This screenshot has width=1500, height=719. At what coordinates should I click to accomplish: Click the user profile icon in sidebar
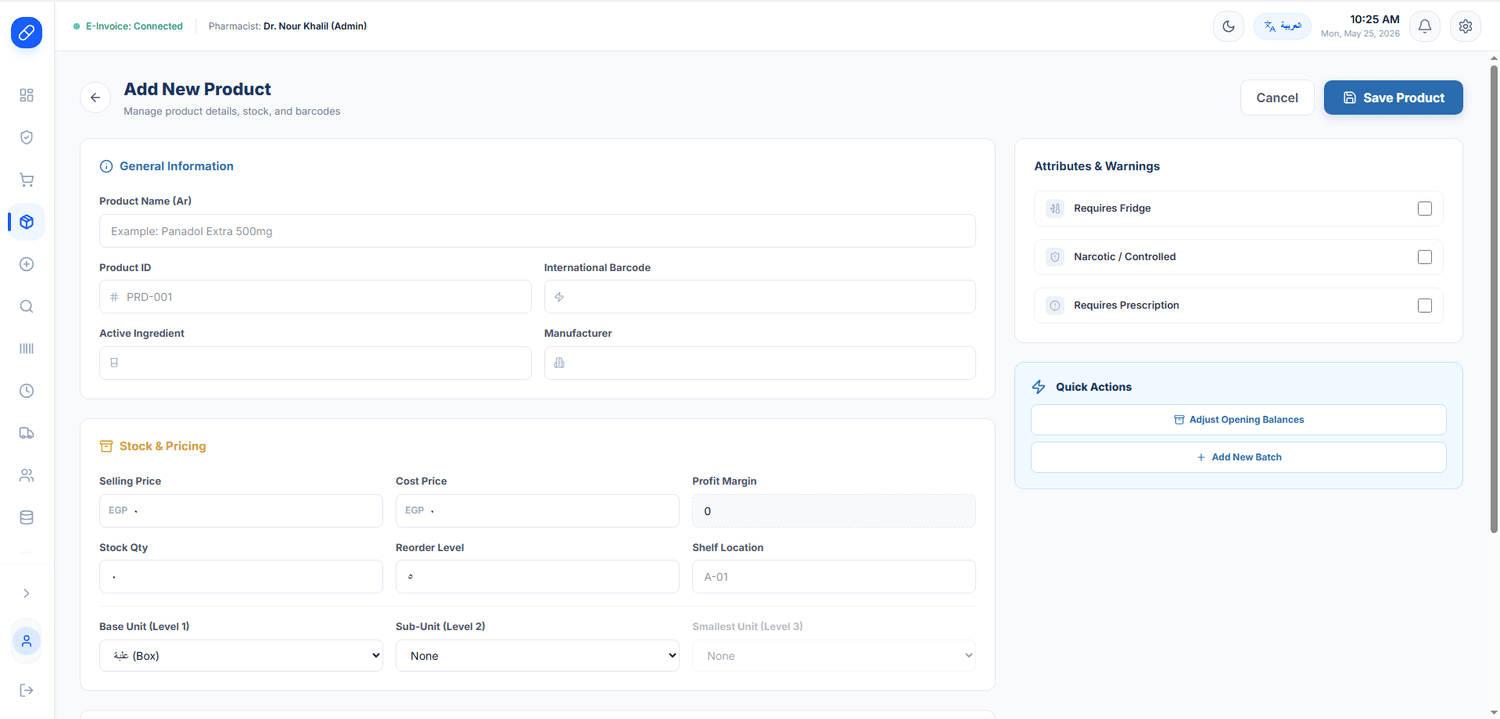click(x=27, y=641)
